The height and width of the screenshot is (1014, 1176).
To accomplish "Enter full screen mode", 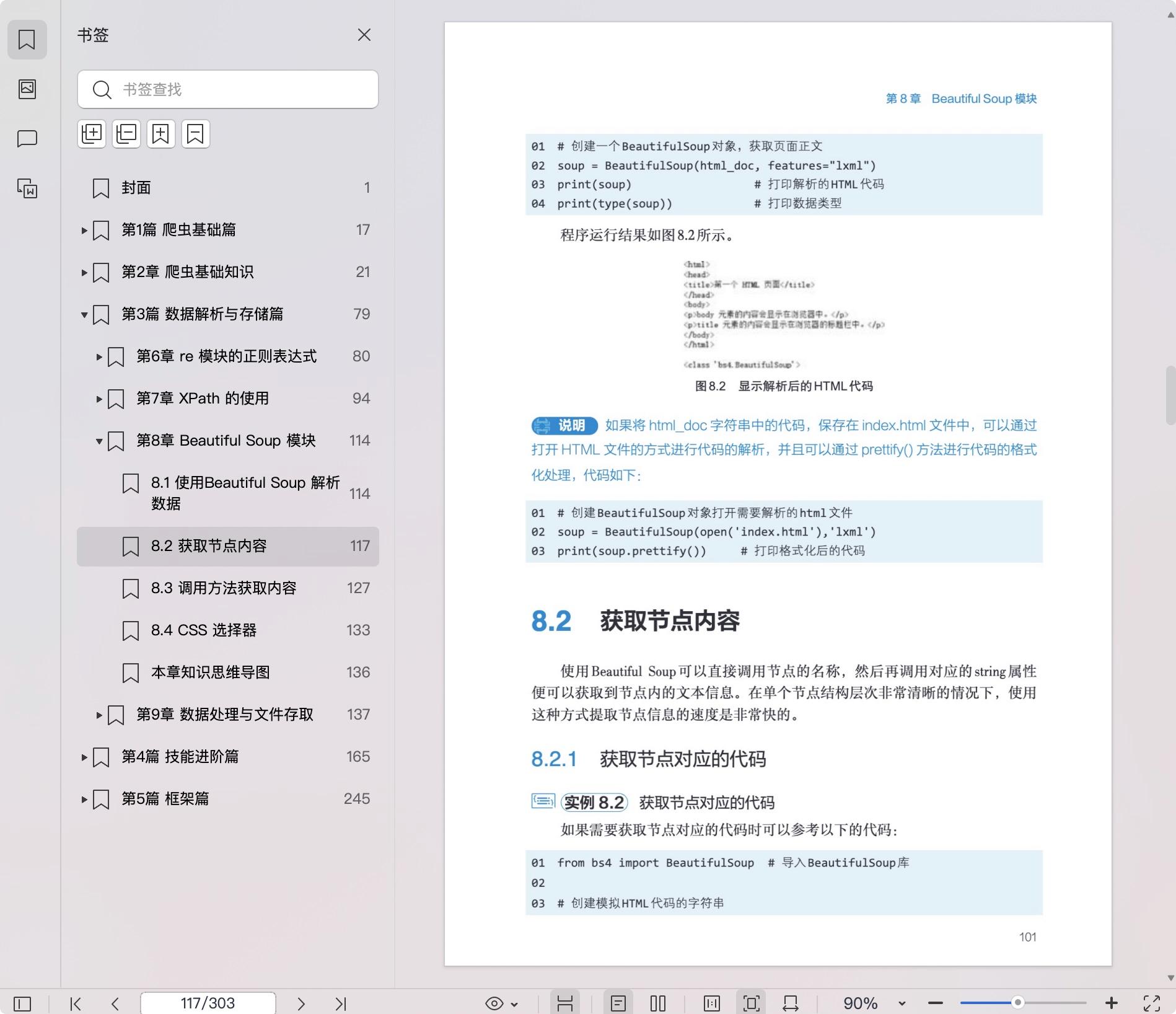I will click(x=1152, y=1003).
